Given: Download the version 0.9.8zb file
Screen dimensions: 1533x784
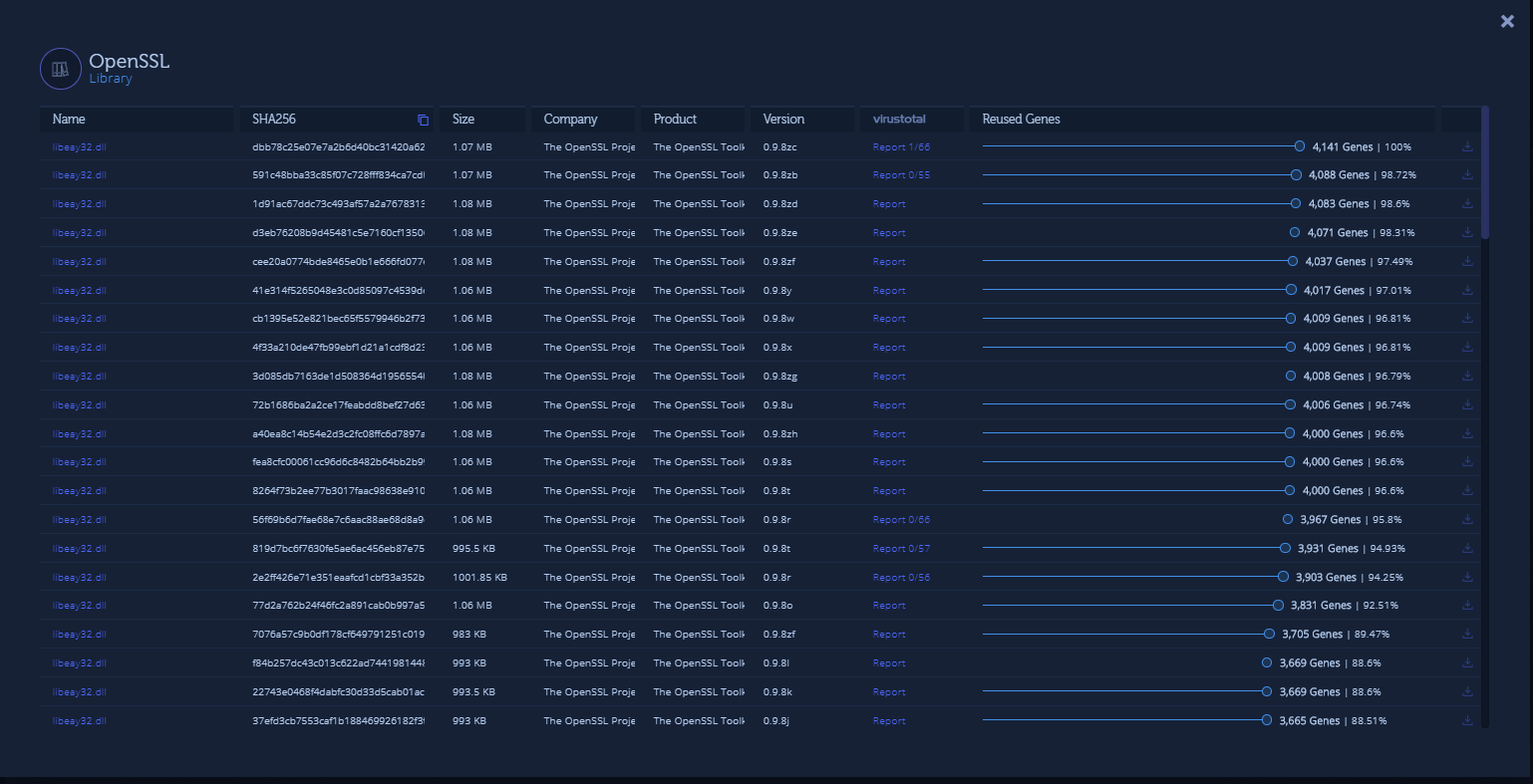Looking at the screenshot, I should coord(1467,174).
